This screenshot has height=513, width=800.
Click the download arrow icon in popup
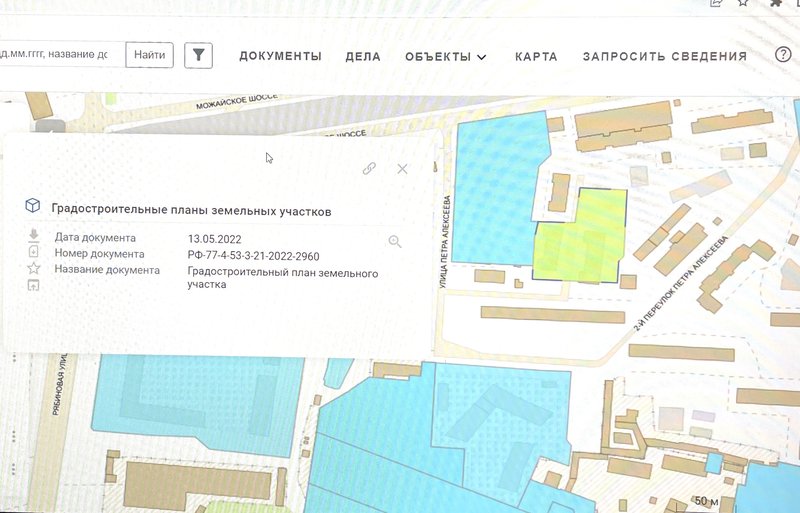(x=34, y=235)
